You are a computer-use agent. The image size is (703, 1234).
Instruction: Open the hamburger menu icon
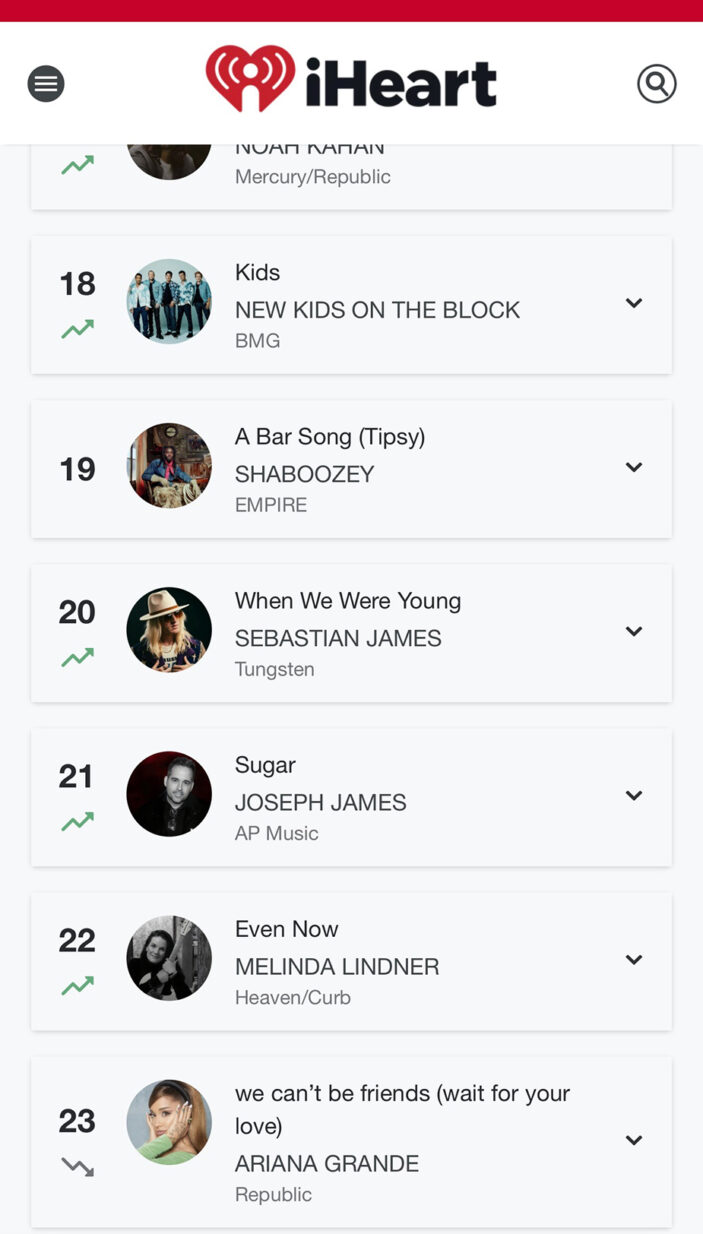(x=45, y=84)
